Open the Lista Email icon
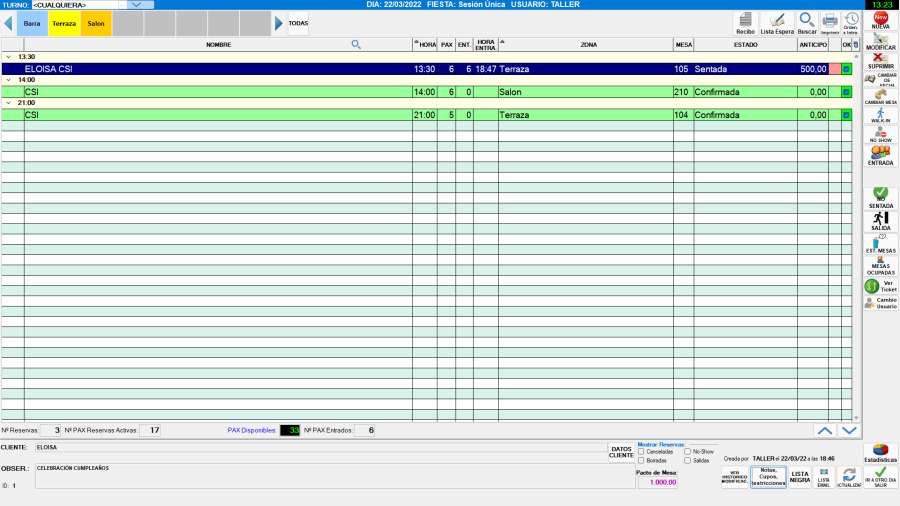 coord(824,477)
